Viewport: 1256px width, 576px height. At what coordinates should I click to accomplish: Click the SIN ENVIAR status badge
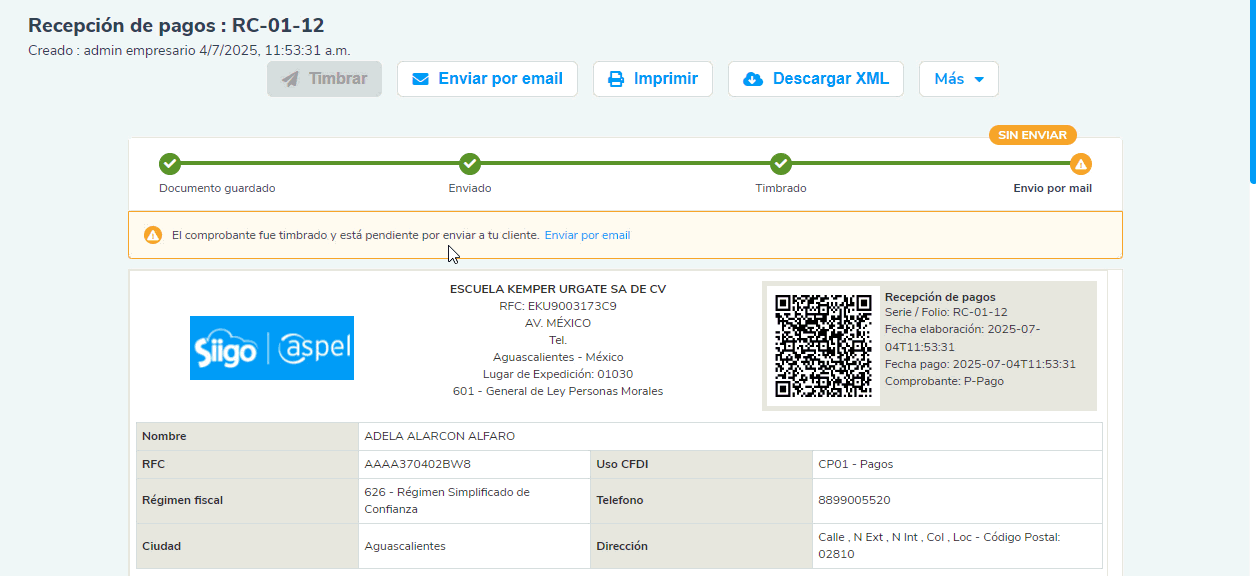pos(1032,135)
